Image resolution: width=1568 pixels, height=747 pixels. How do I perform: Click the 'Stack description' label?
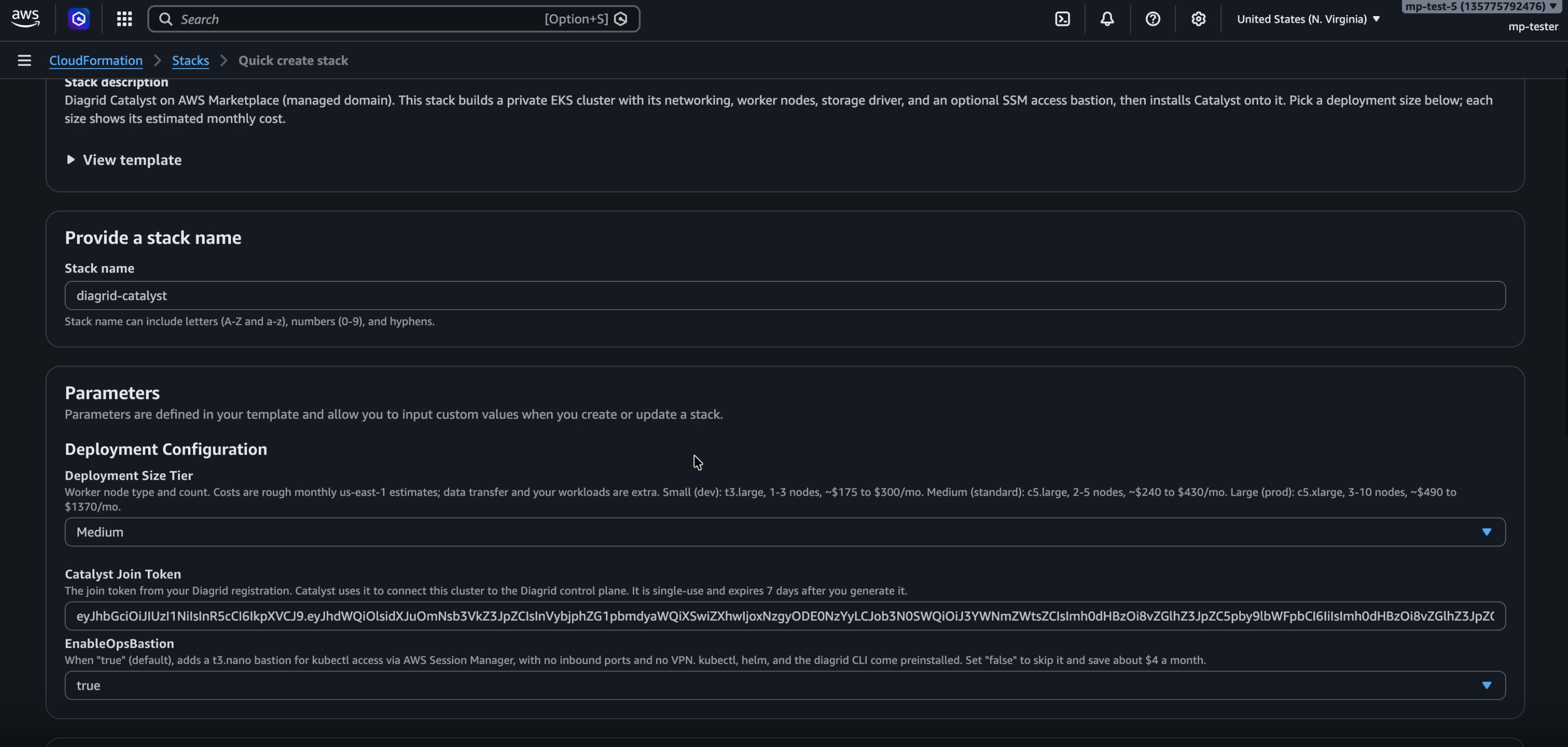[x=116, y=82]
